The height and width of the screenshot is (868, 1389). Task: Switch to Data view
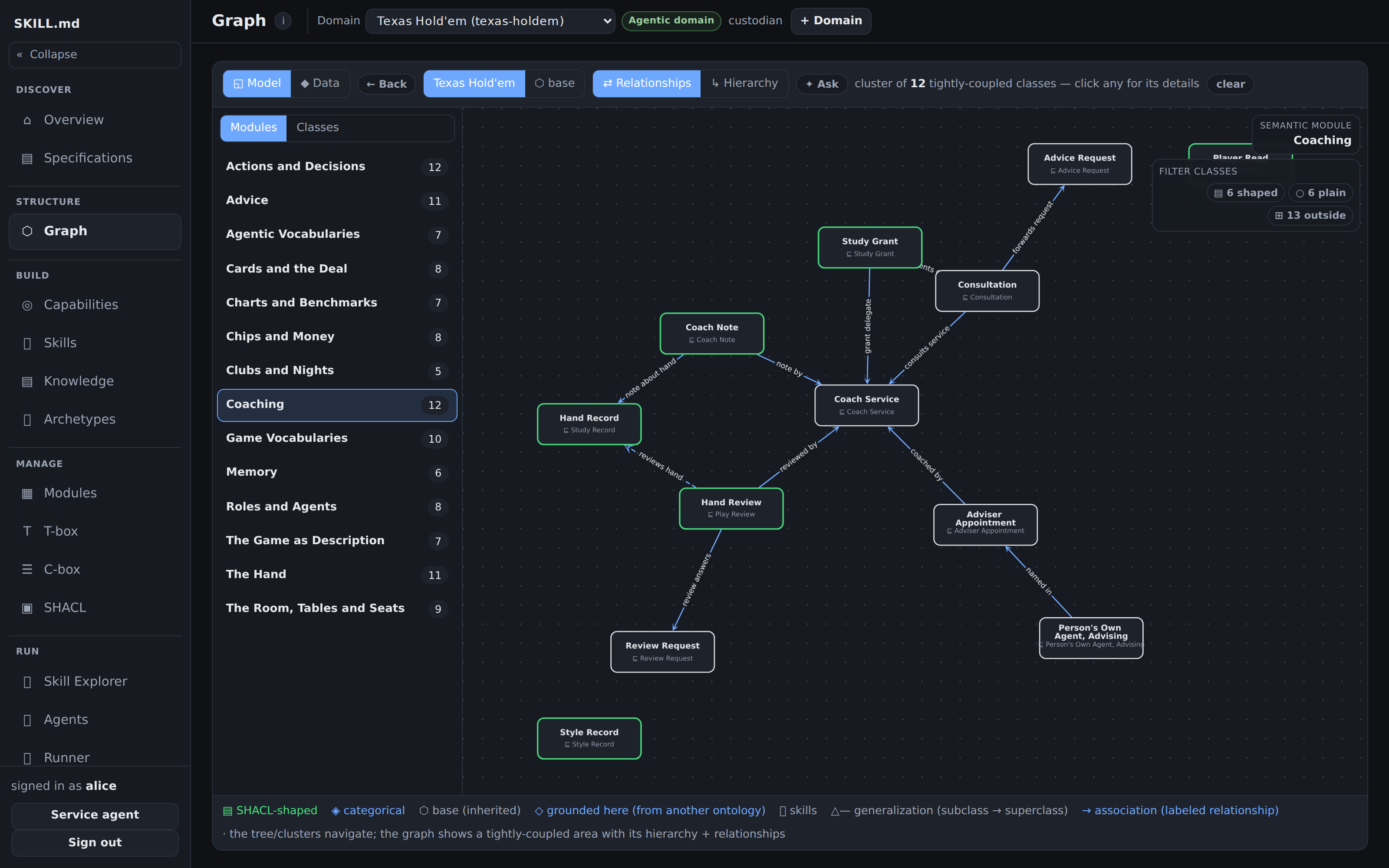pos(320,83)
